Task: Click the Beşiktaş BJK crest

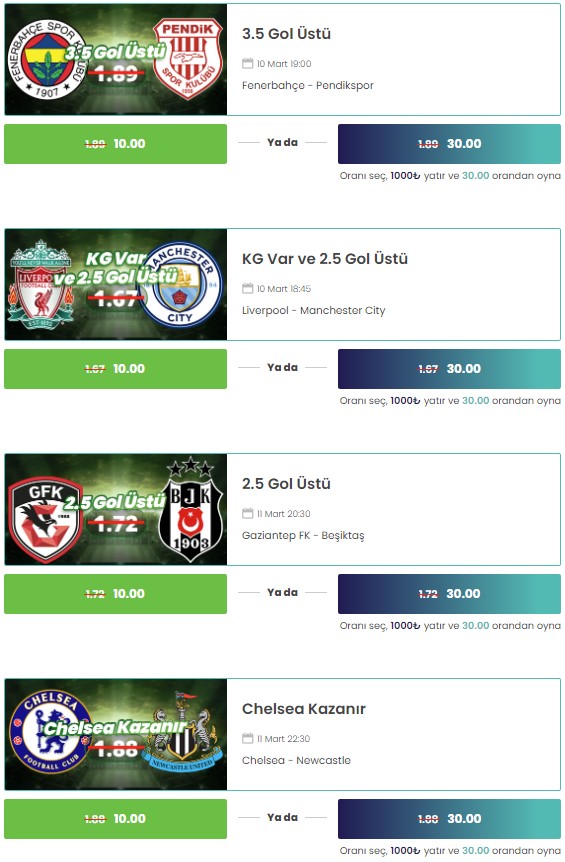Action: click(190, 509)
